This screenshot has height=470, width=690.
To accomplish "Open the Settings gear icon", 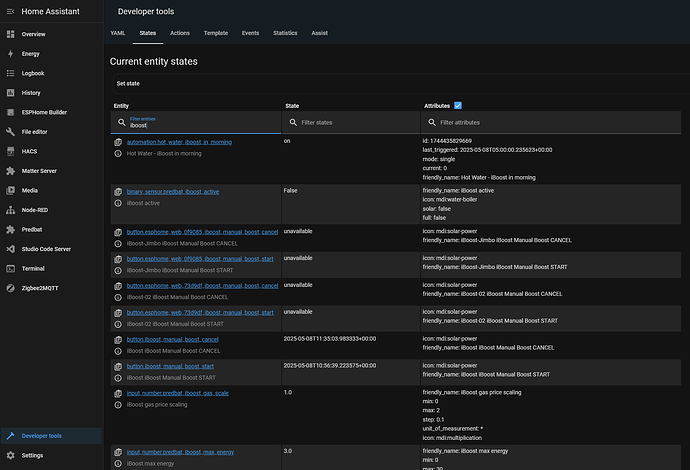I will tap(11, 455).
